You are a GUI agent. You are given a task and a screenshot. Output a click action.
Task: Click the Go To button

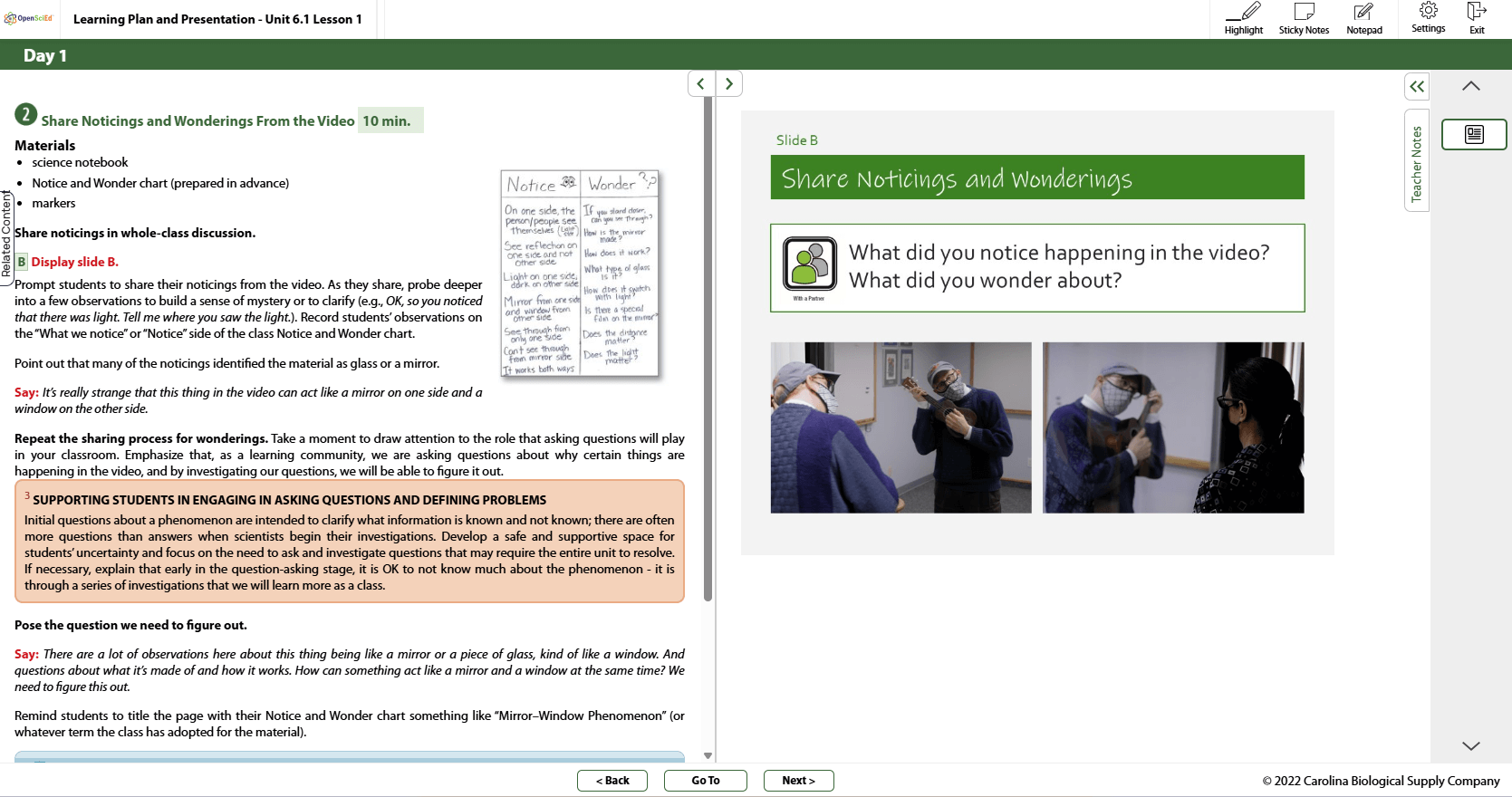(706, 781)
